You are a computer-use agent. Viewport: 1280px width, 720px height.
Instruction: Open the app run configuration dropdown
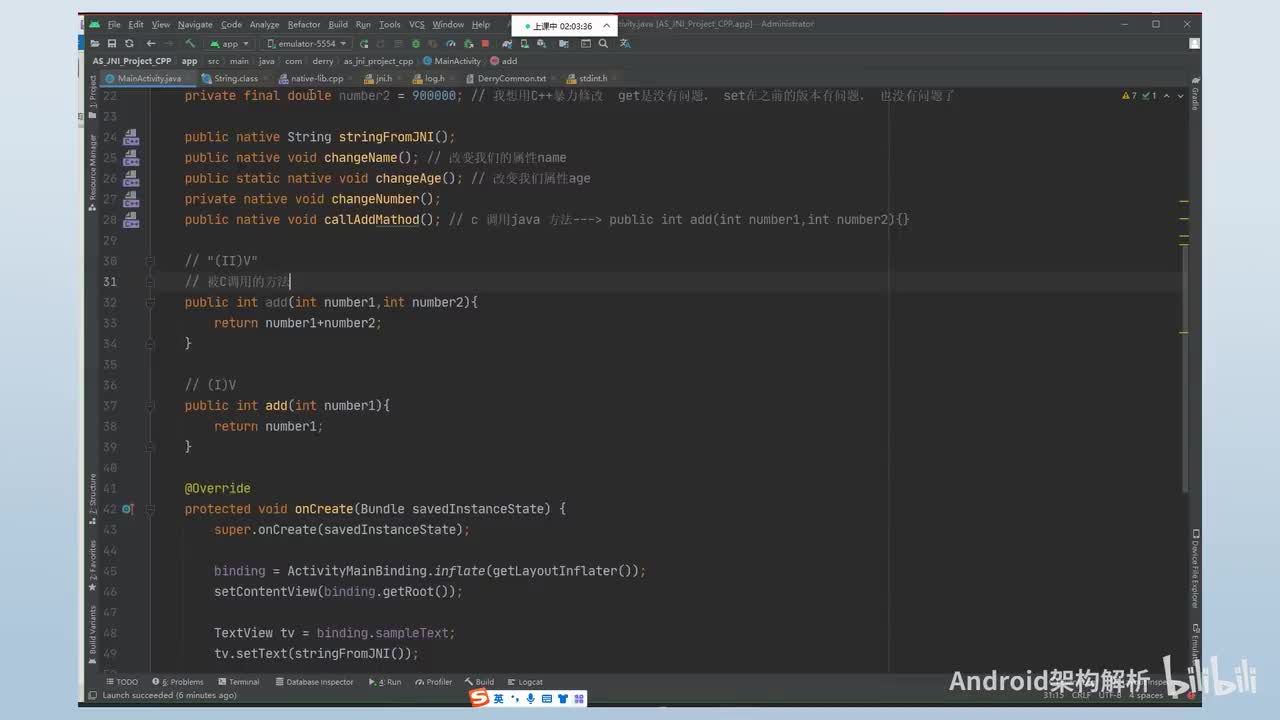tap(230, 44)
